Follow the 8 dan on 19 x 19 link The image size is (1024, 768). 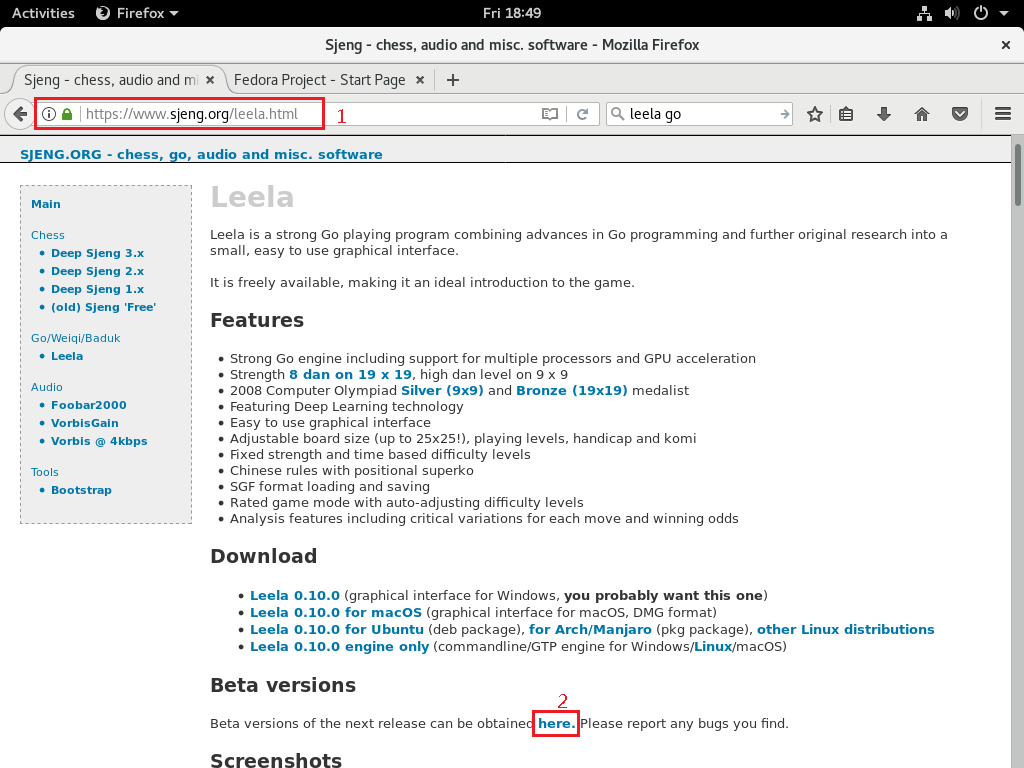(x=351, y=375)
